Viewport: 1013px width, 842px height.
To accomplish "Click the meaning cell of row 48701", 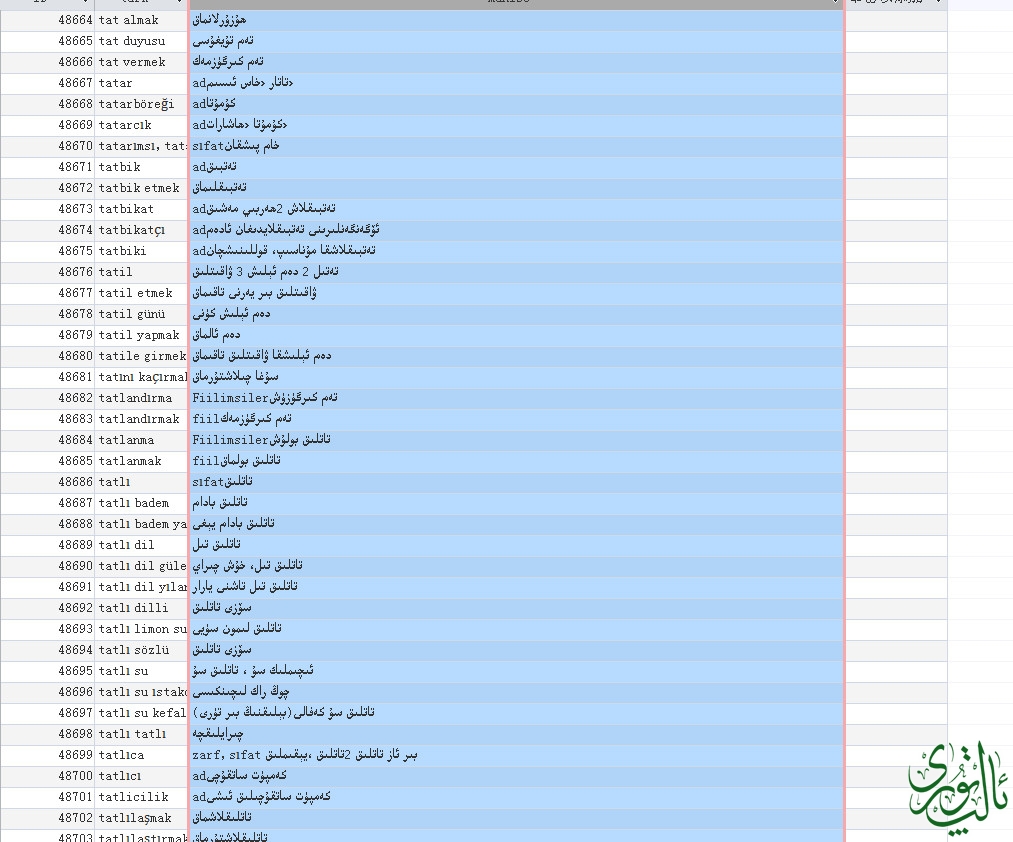I will pos(516,797).
